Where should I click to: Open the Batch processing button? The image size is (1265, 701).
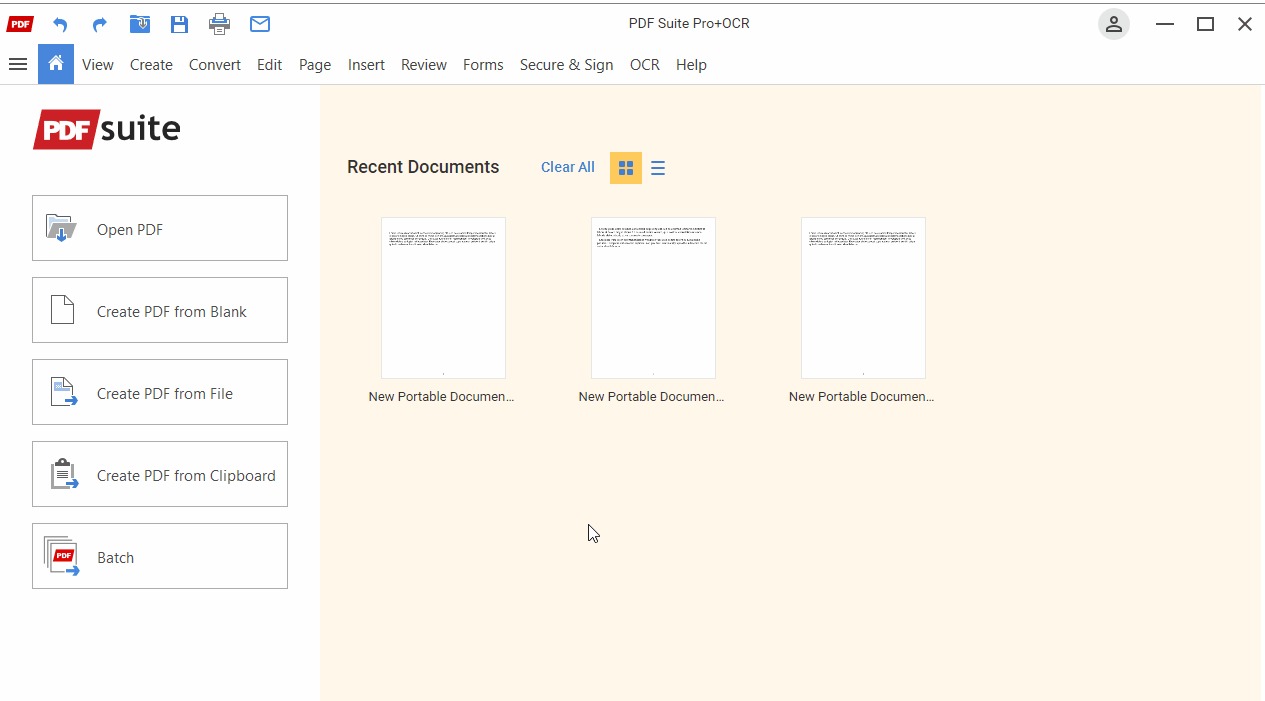(160, 556)
